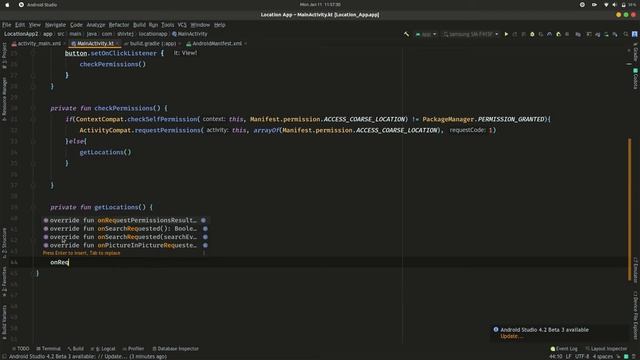Open the Window menu
Image resolution: width=640 pixels, height=360 pixels.
[200, 25]
